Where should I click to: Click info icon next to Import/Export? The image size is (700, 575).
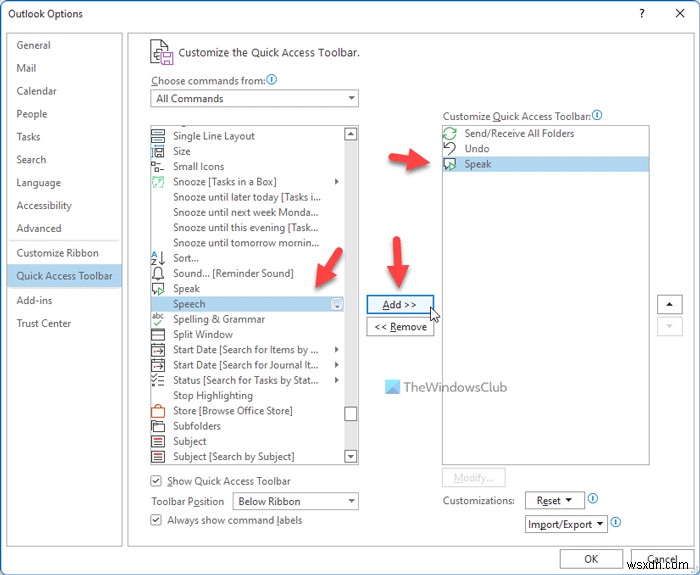pos(616,522)
